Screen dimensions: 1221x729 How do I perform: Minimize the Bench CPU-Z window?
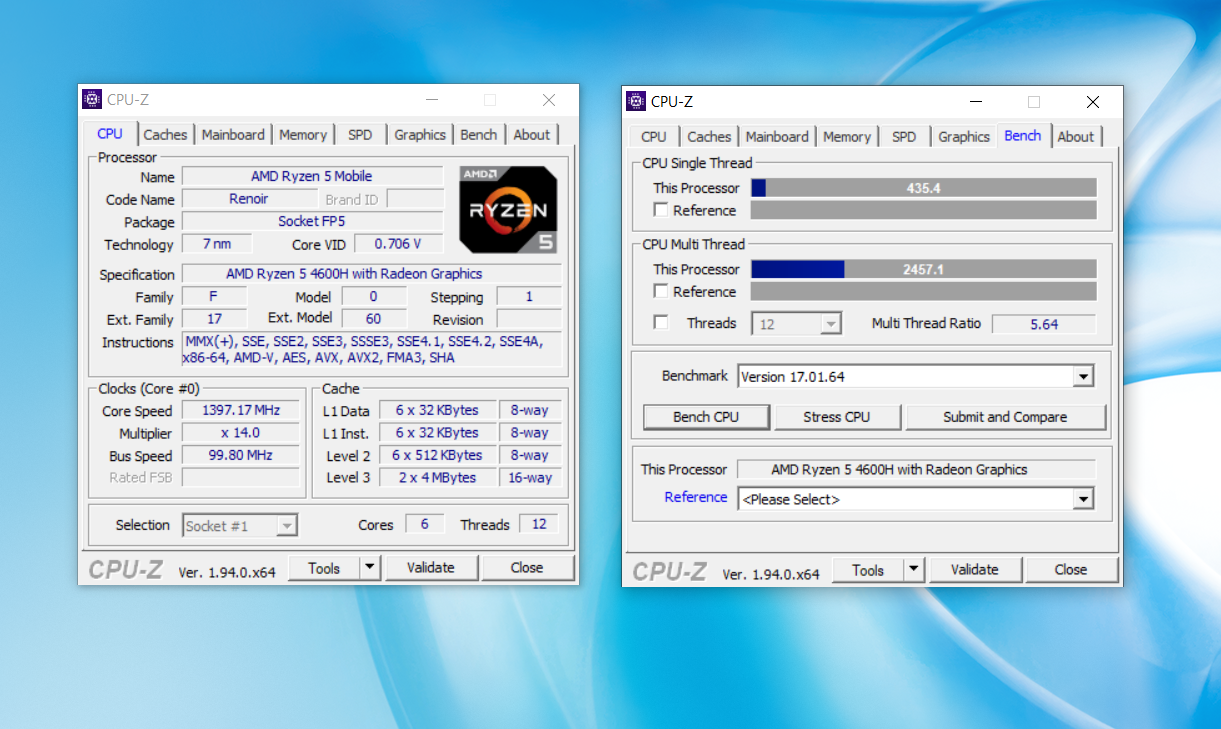tap(976, 102)
